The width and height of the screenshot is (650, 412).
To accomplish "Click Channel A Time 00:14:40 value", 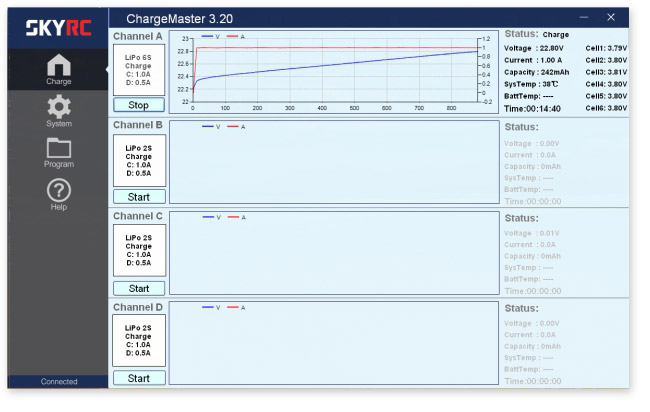I will coord(532,109).
